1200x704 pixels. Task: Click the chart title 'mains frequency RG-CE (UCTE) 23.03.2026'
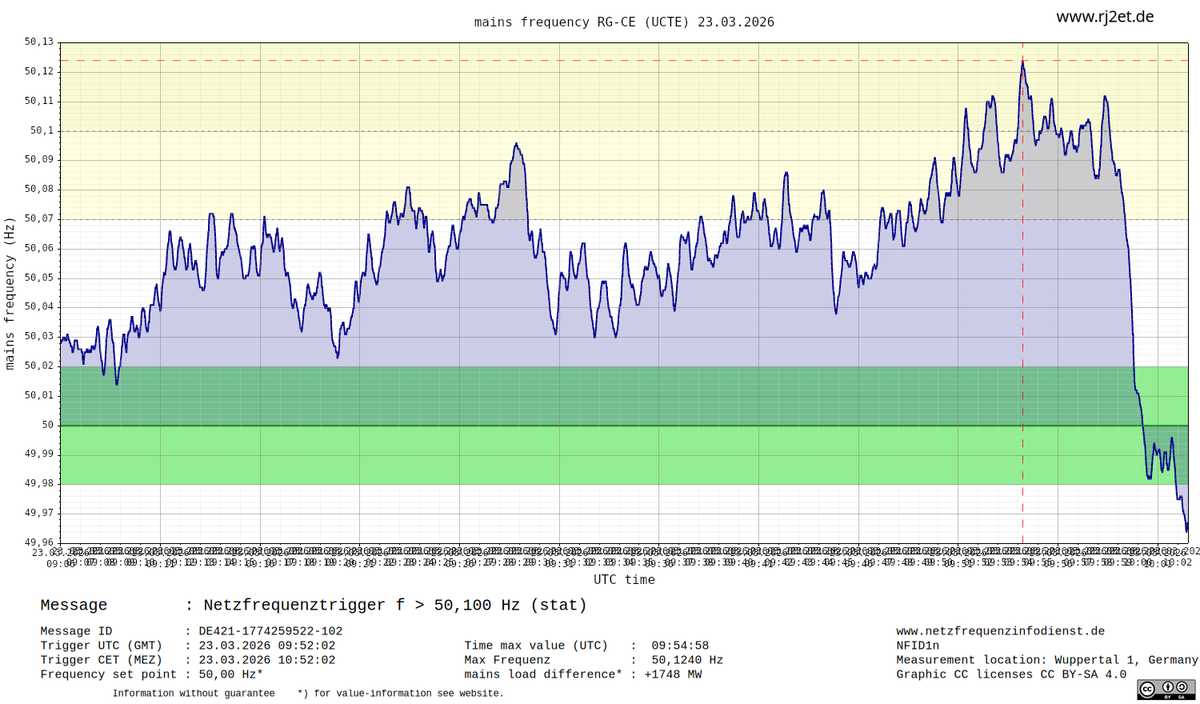click(624, 21)
